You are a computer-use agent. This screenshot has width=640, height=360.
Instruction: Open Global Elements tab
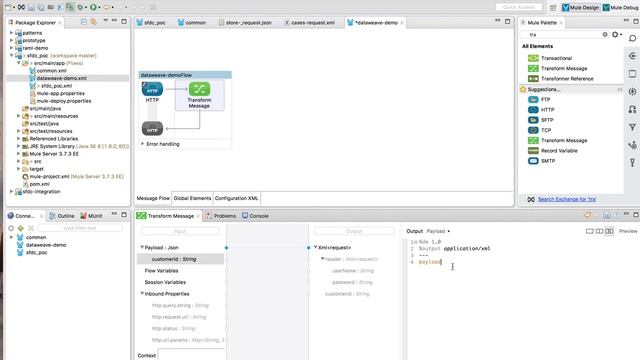[x=192, y=198]
